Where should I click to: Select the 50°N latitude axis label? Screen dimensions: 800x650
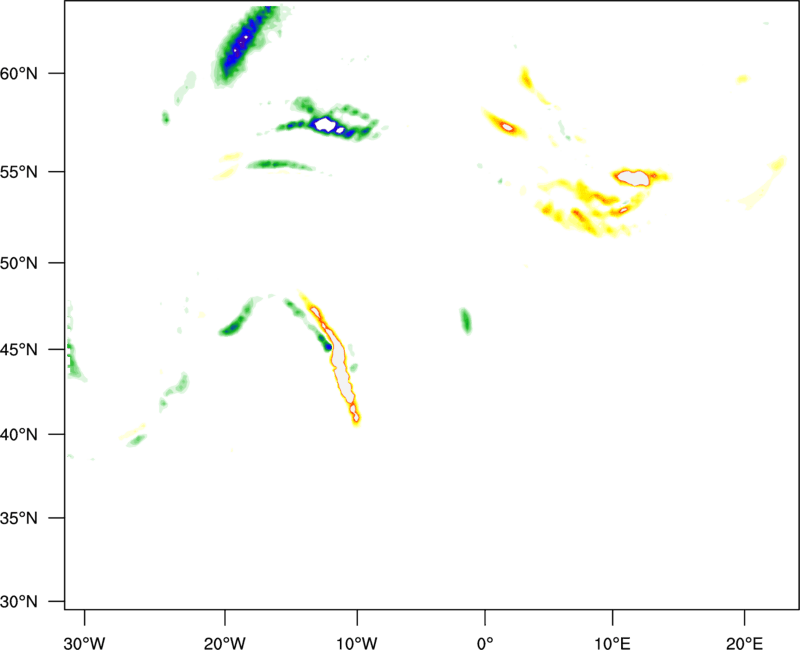pyautogui.click(x=36, y=262)
